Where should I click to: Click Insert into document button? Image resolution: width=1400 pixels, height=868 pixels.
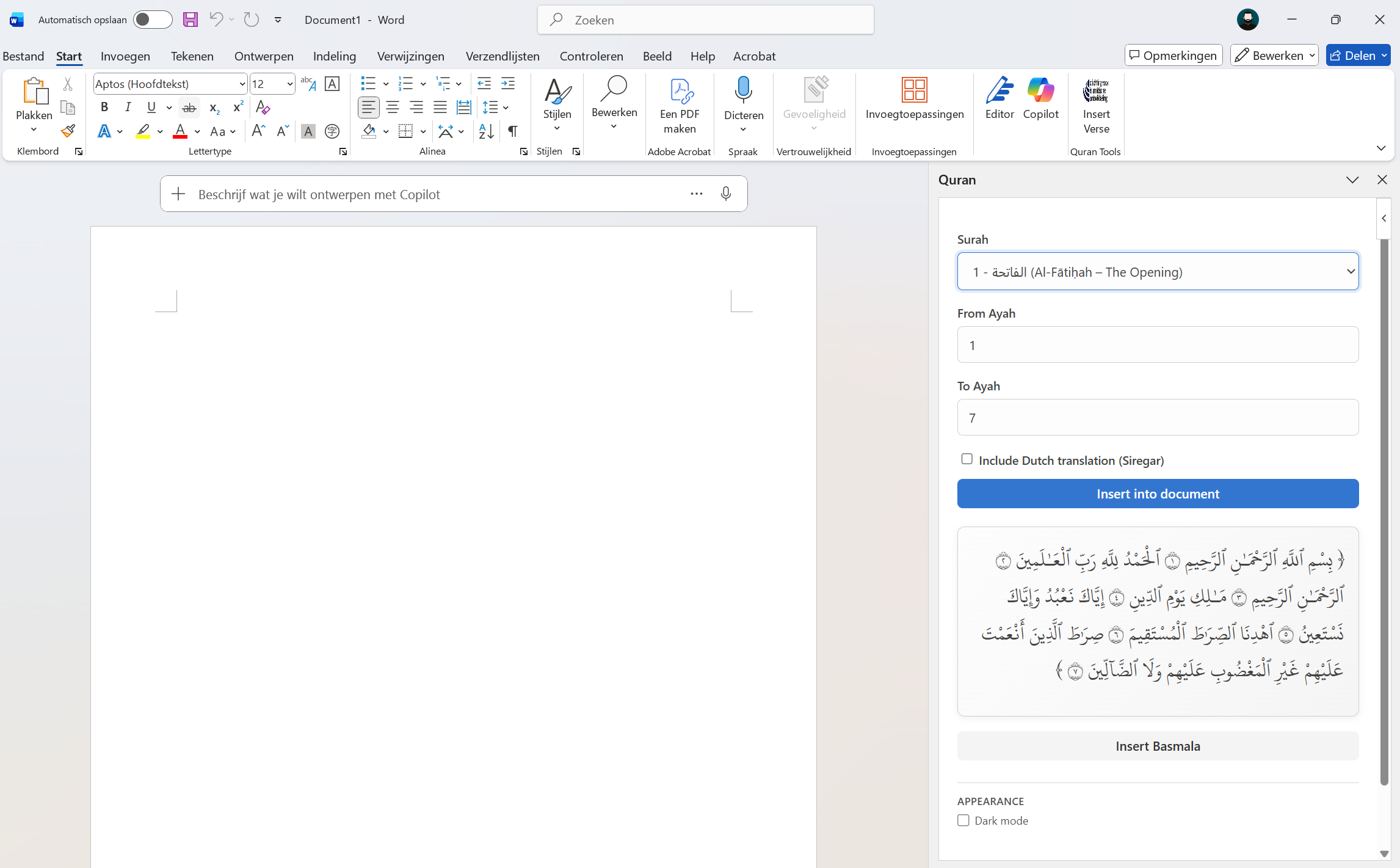point(1158,494)
